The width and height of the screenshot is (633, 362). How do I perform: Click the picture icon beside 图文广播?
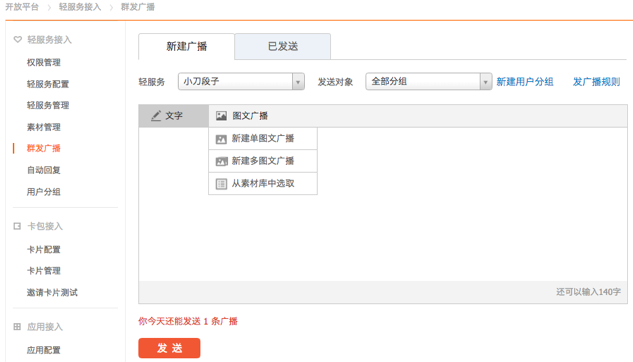click(221, 116)
